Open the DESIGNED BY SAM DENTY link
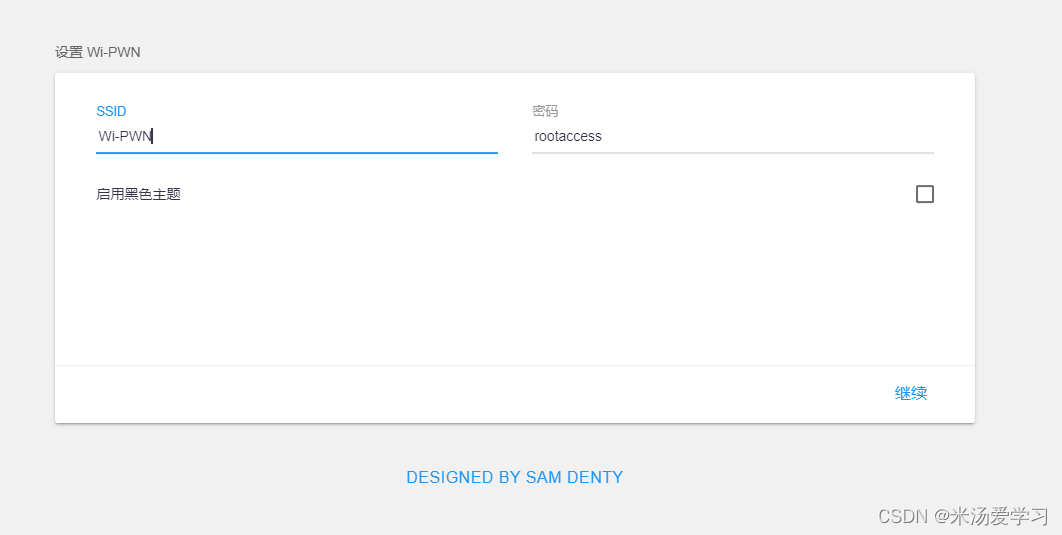 (x=515, y=477)
